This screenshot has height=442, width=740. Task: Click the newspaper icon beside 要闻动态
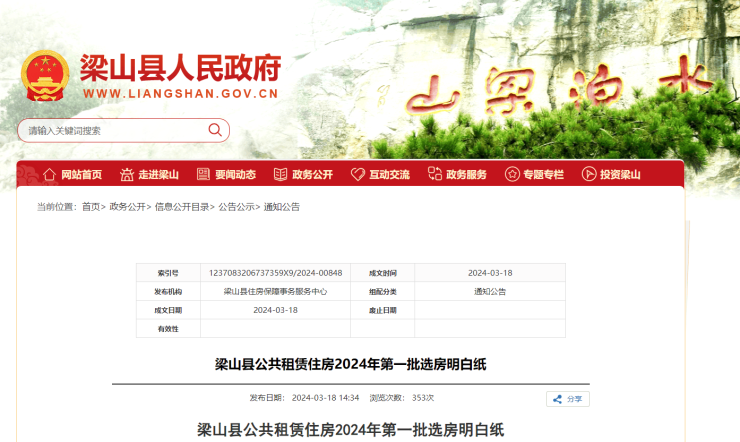point(203,174)
